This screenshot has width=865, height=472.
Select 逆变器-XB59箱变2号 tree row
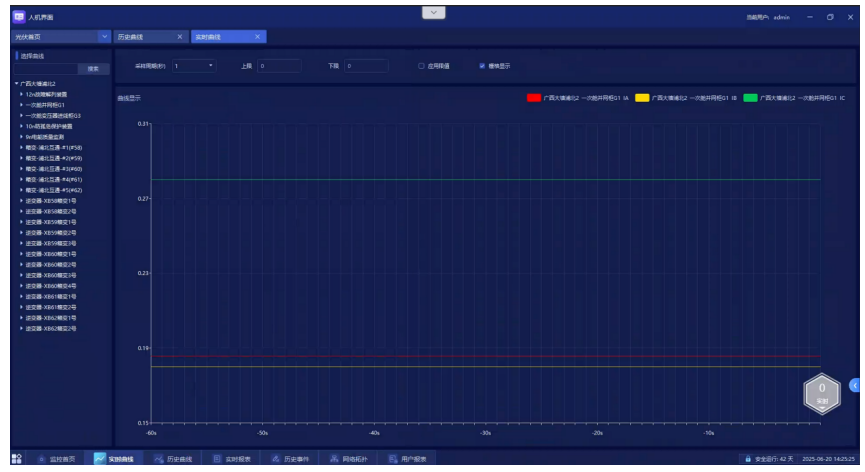click(x=51, y=233)
